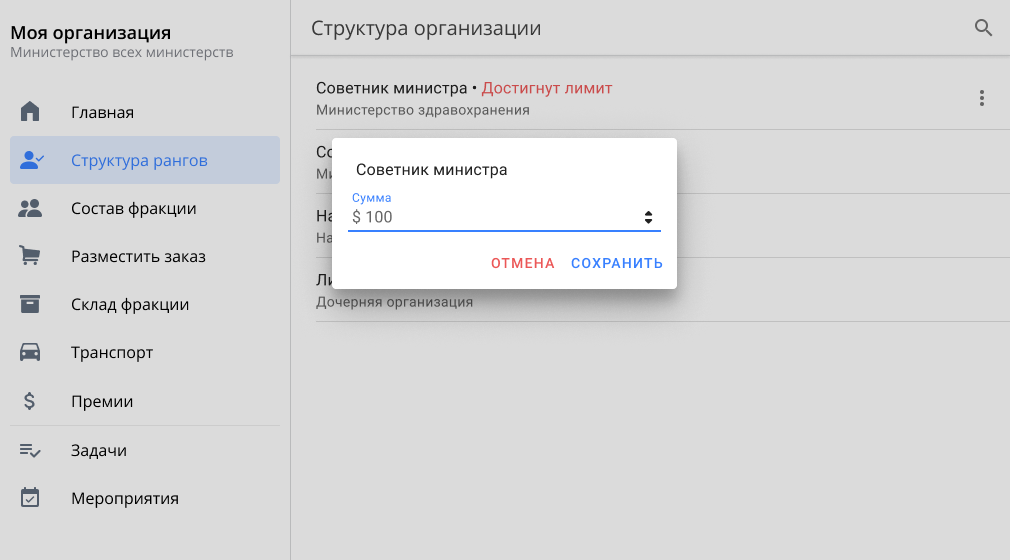The height and width of the screenshot is (560, 1010).
Task: Click the home icon beside Главная
Action: 30,112
